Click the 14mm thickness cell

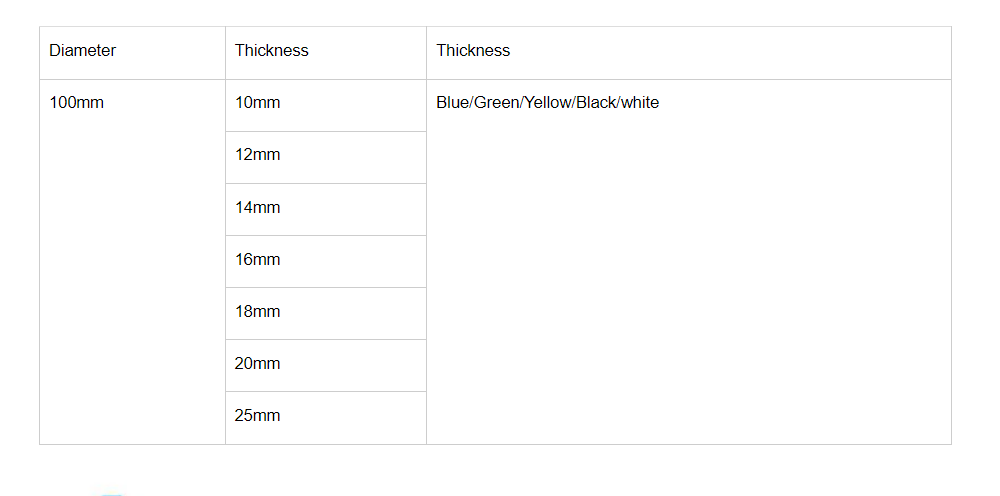click(x=258, y=208)
